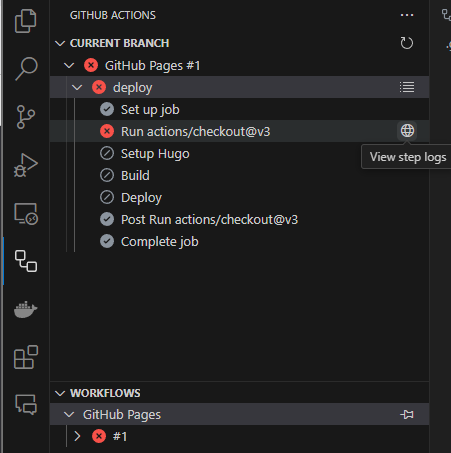Select the #1 run label under Workflows

(120, 436)
